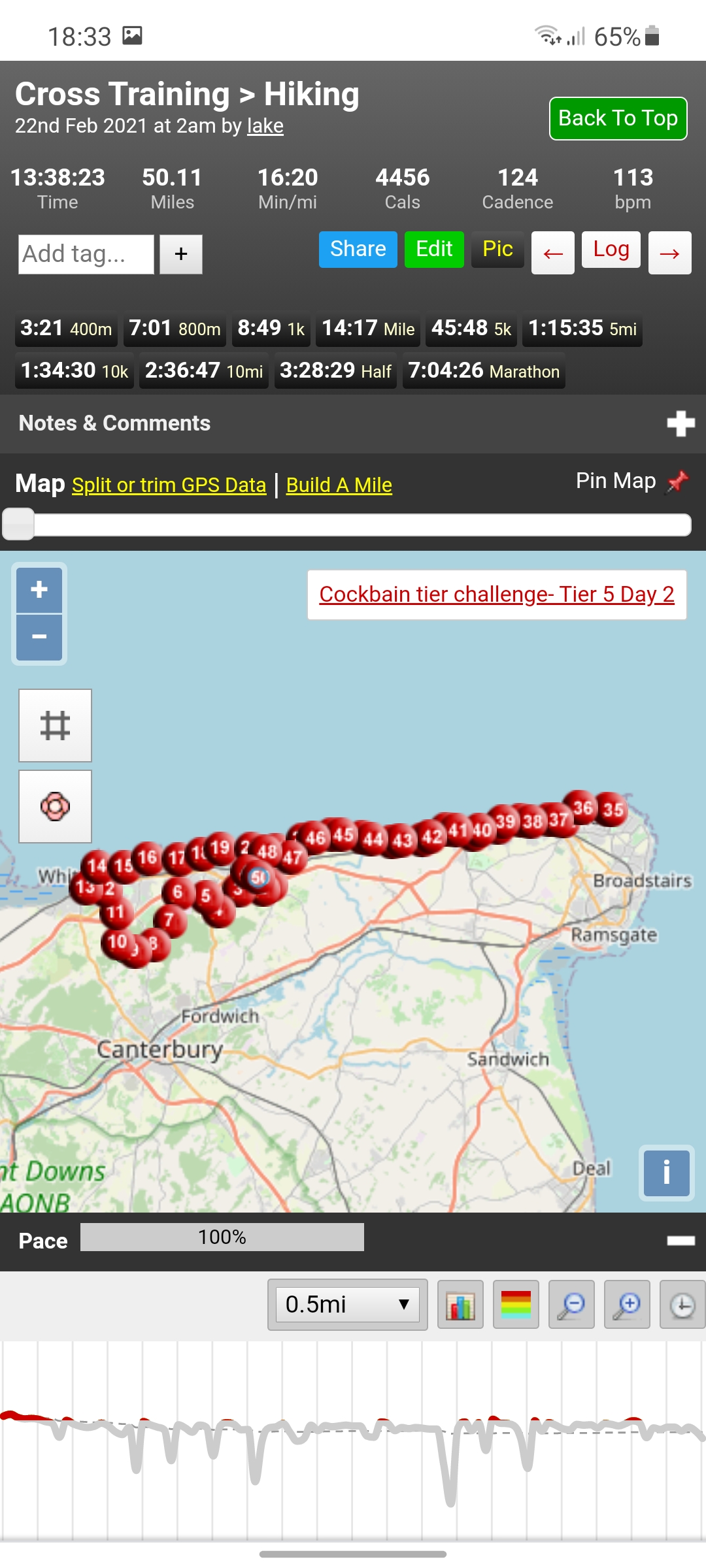Viewport: 706px width, 1568px height.
Task: Toggle Pin Map pushpin
Action: coord(677,482)
